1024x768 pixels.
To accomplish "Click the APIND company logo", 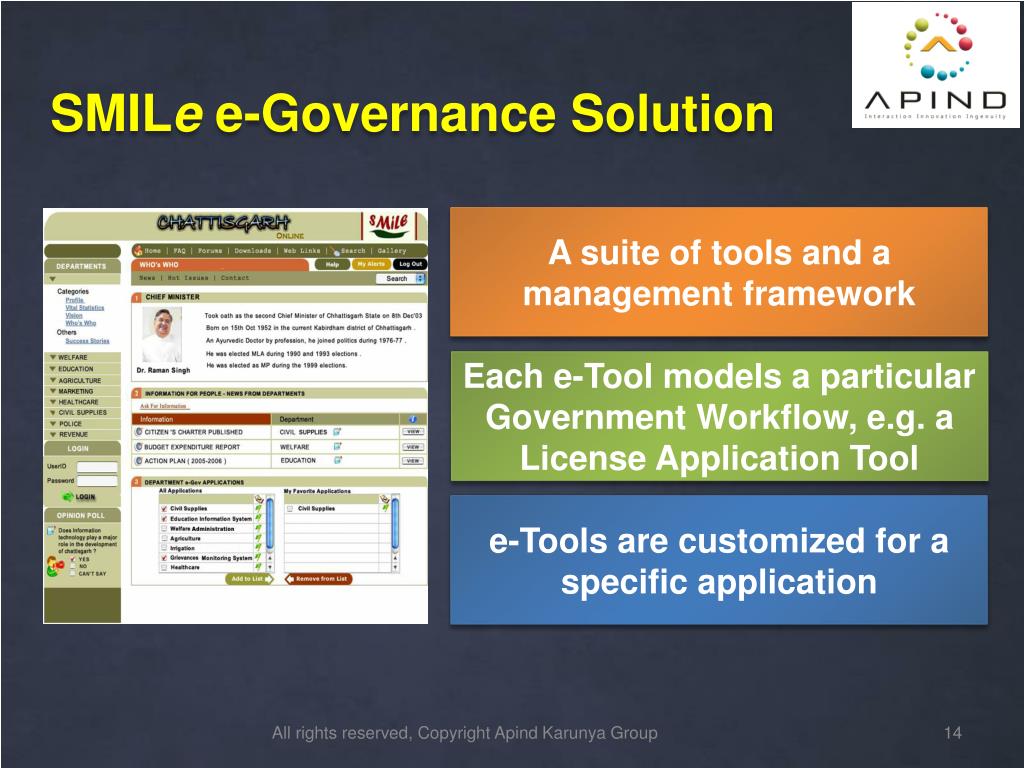I will 935,65.
